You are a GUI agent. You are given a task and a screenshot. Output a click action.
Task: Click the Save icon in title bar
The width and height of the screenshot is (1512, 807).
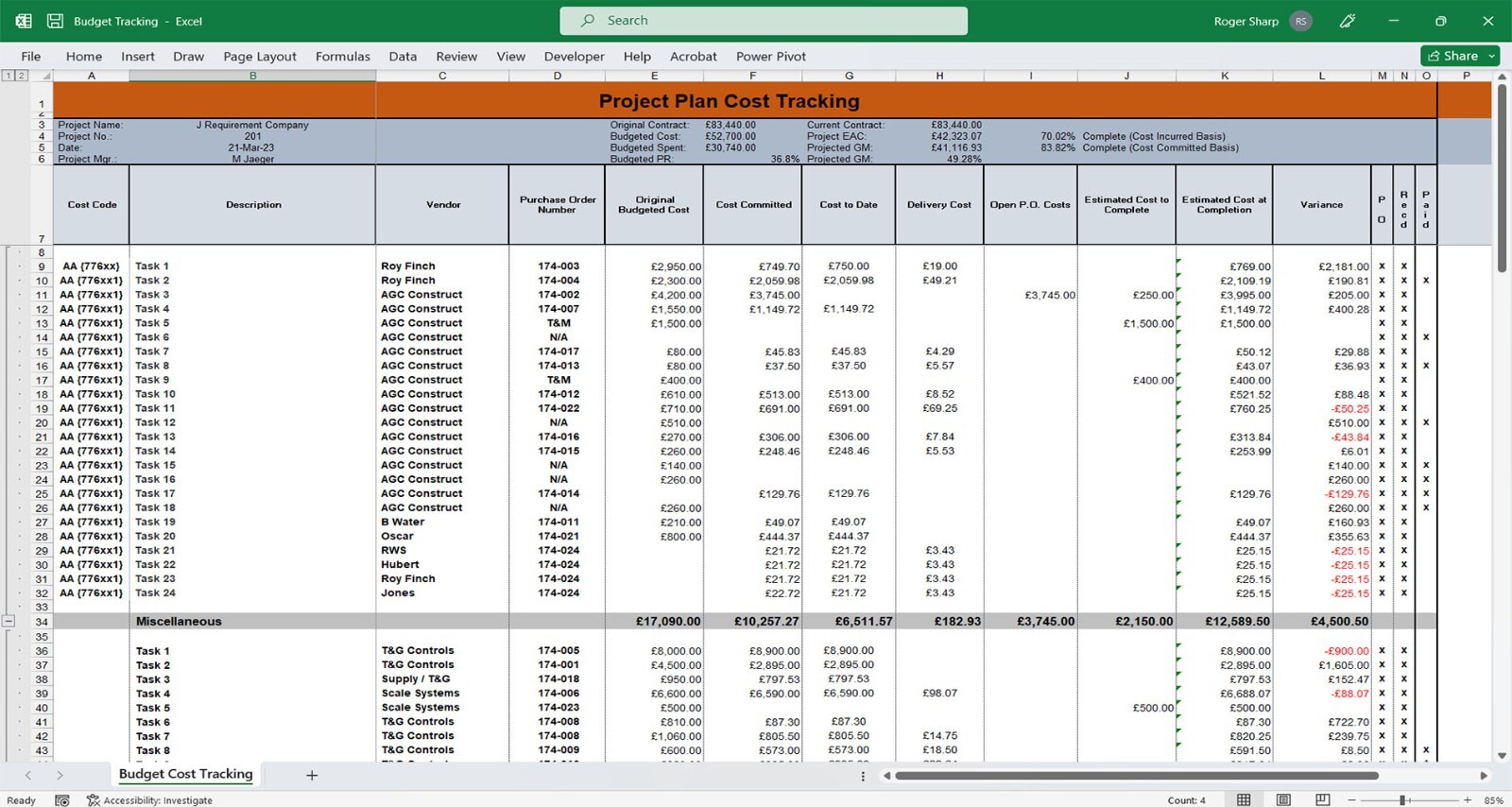[55, 21]
